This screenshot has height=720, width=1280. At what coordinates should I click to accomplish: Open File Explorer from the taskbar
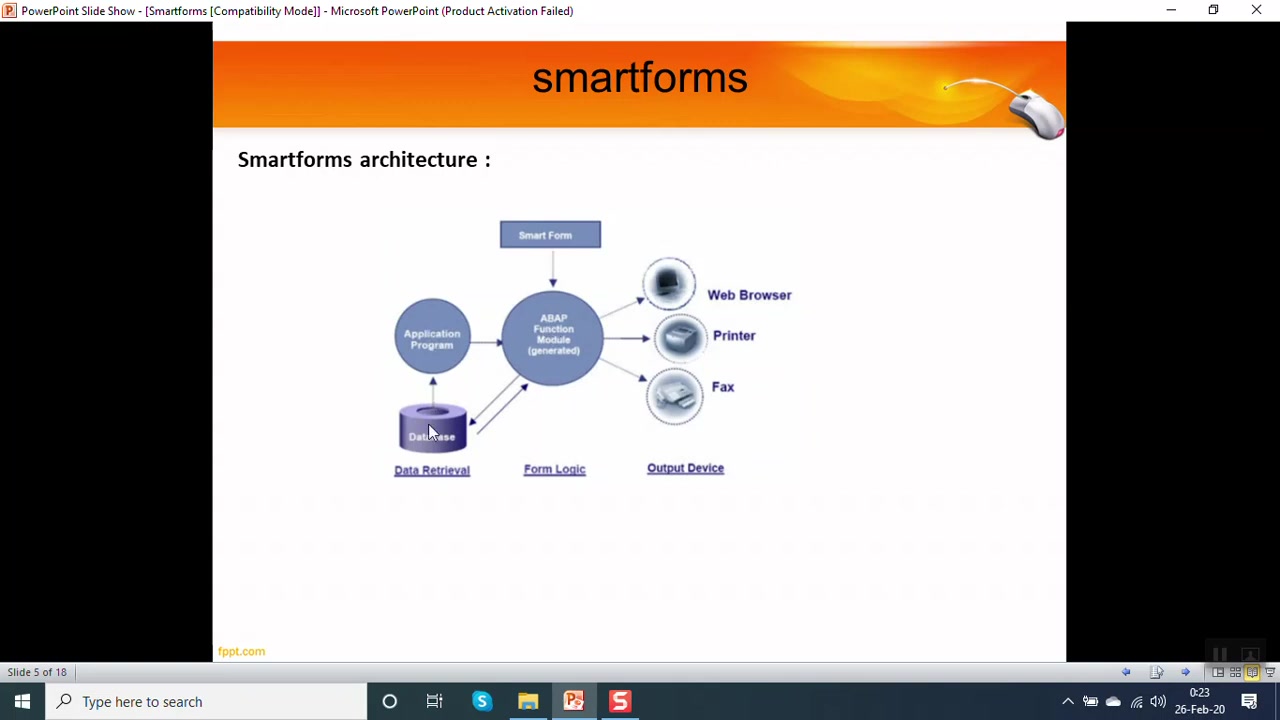pos(528,701)
